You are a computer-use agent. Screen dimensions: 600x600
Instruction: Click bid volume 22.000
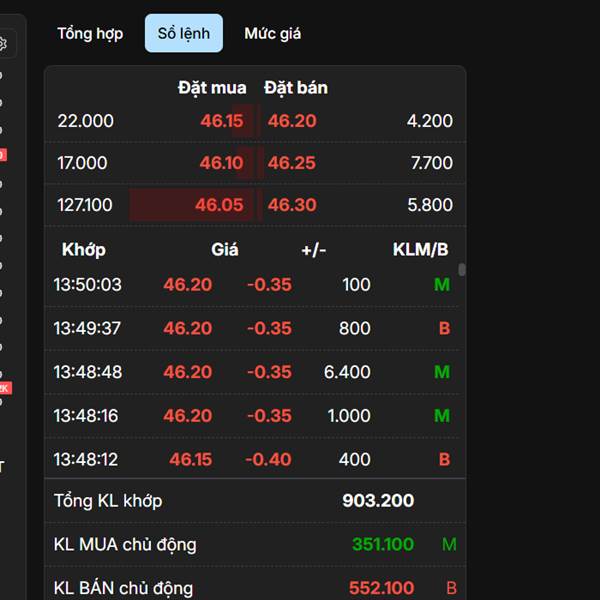click(85, 121)
